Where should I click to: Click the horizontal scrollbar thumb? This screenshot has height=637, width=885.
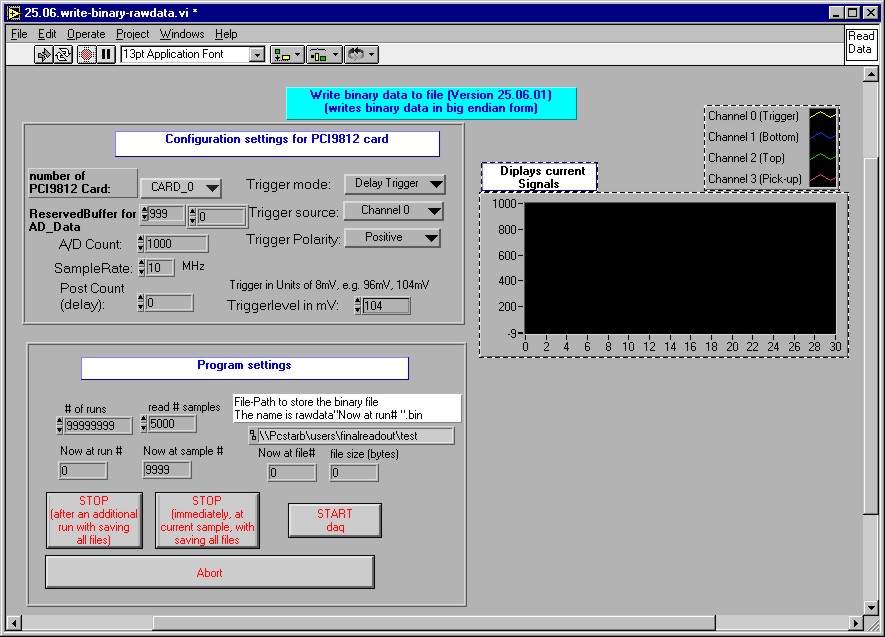[x=433, y=623]
